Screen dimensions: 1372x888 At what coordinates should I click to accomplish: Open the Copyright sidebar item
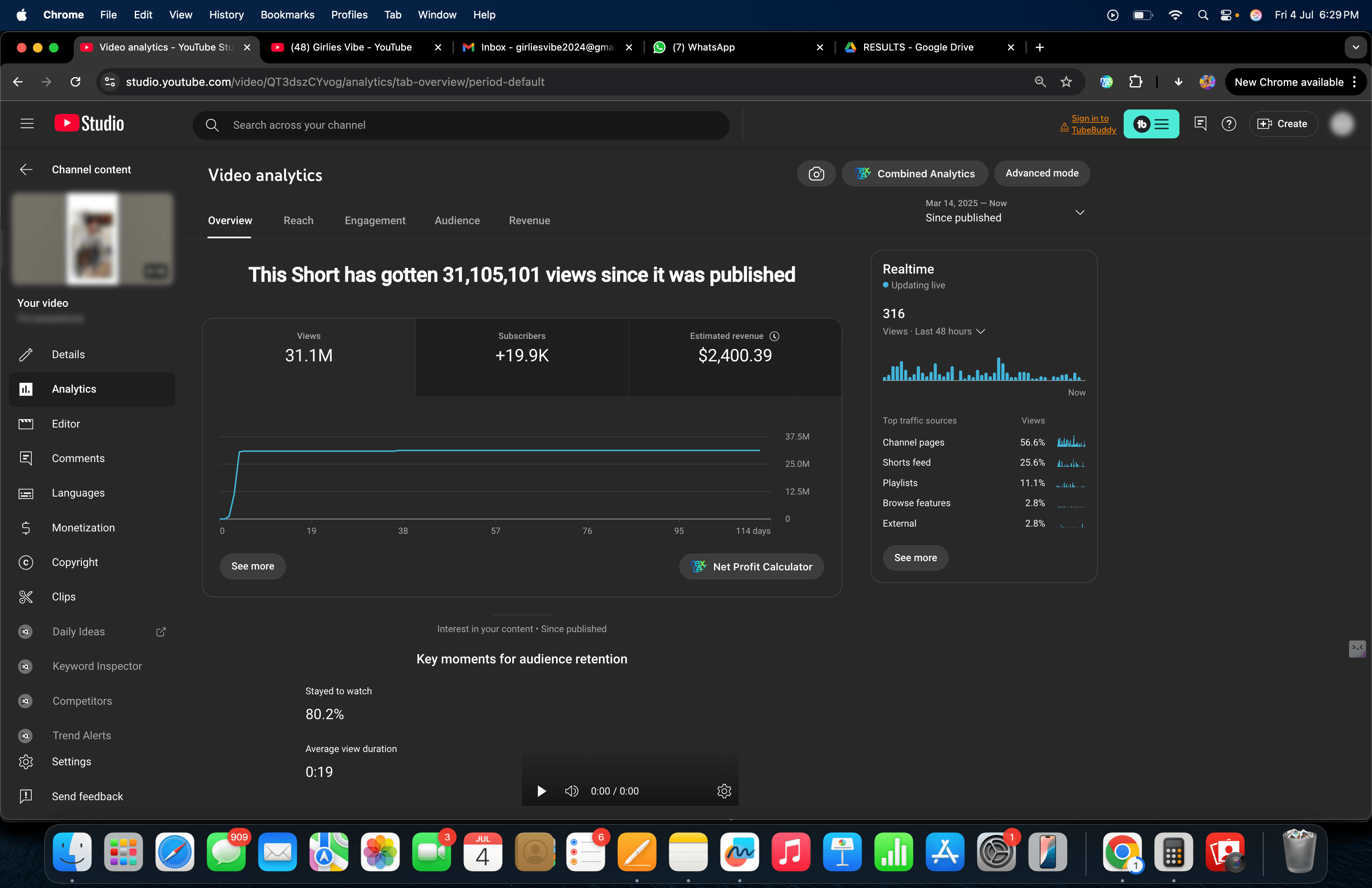coord(75,562)
